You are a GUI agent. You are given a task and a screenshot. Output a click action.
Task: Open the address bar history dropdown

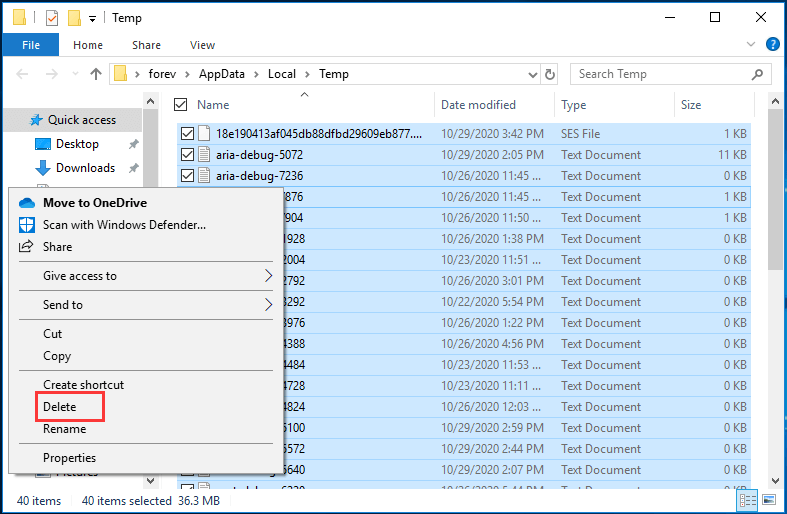[x=533, y=75]
